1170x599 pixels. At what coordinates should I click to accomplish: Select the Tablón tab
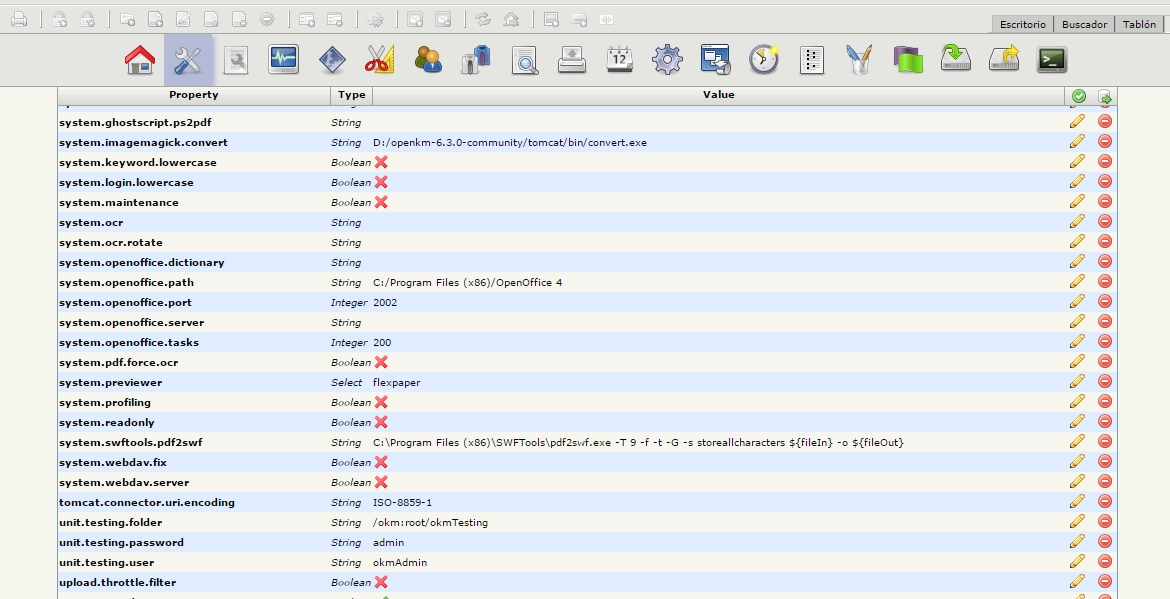pyautogui.click(x=1139, y=24)
